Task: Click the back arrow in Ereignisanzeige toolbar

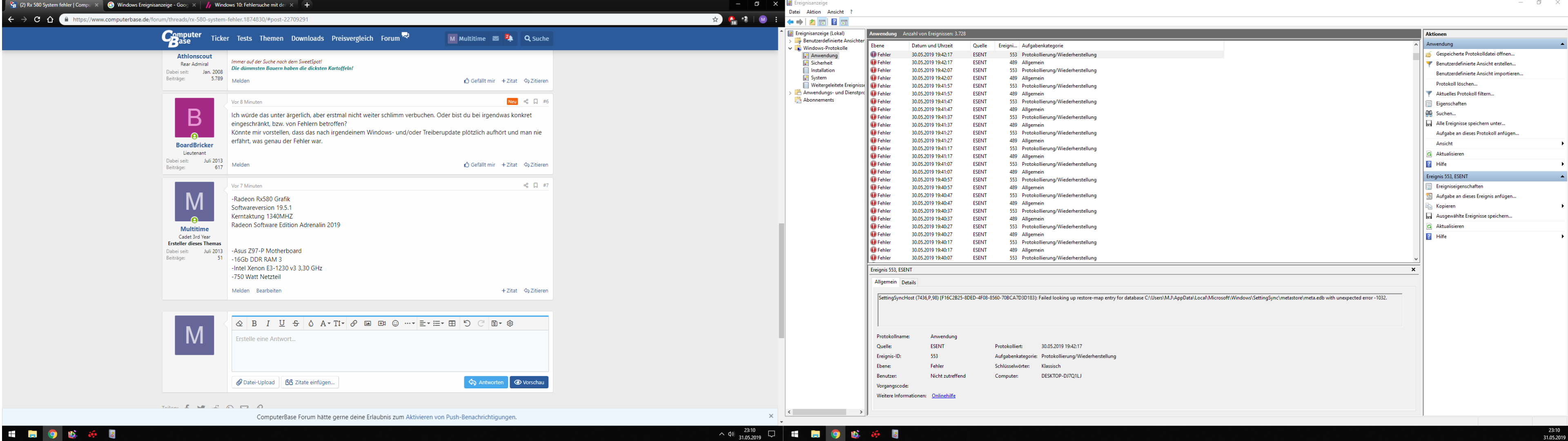Action: tap(791, 22)
